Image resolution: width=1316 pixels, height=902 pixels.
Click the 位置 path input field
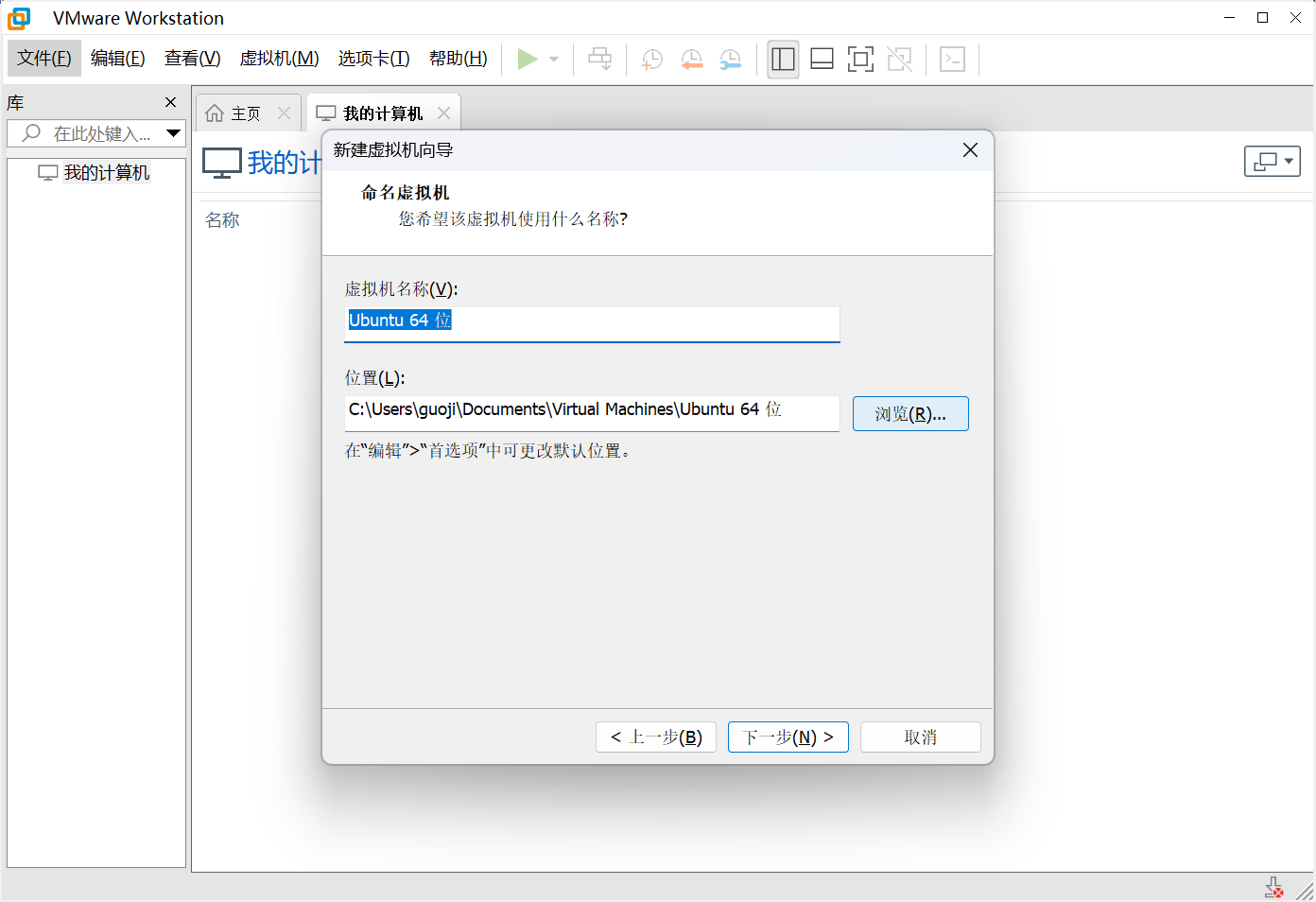click(x=592, y=413)
